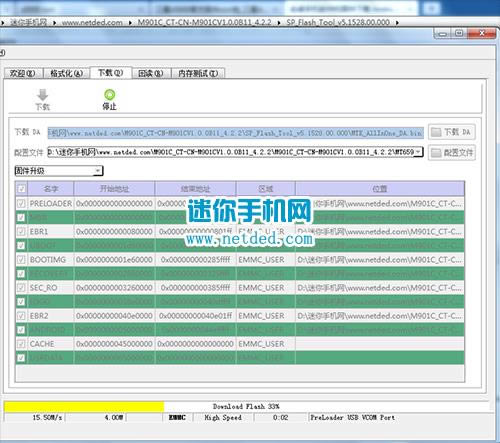The width and height of the screenshot is (500, 443).
Task: Expand the firmware upgrade mode dropdown
Action: (98, 171)
